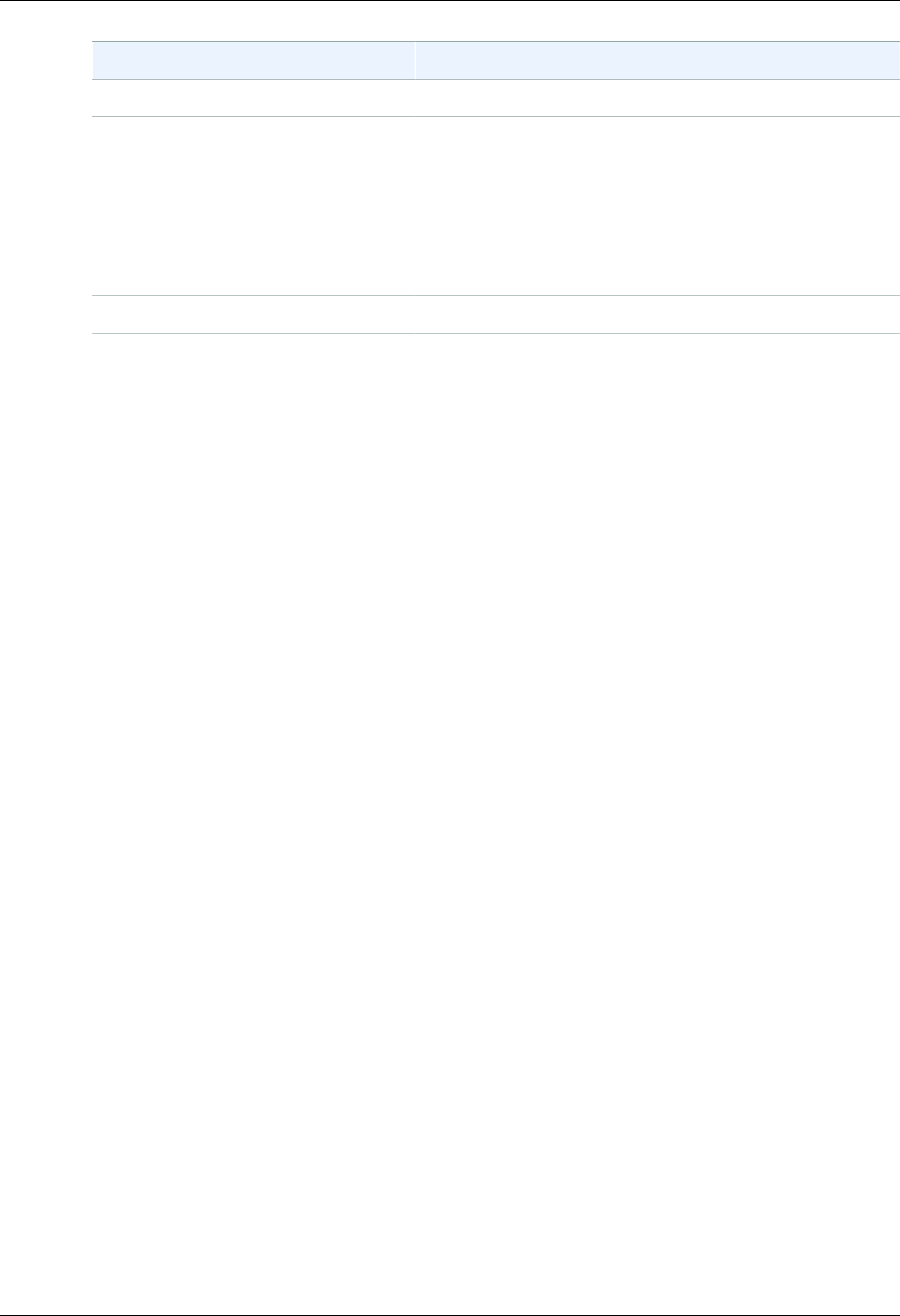Click the left margin beside the tall middle row
The image size is (900, 1316).
[45, 206]
